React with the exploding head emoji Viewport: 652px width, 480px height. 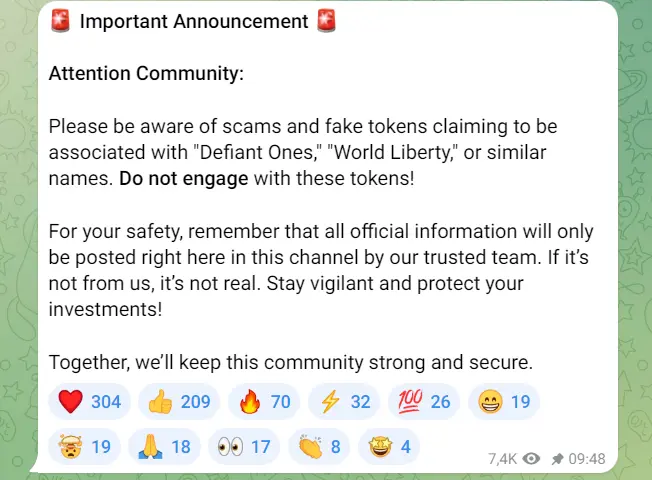point(84,446)
